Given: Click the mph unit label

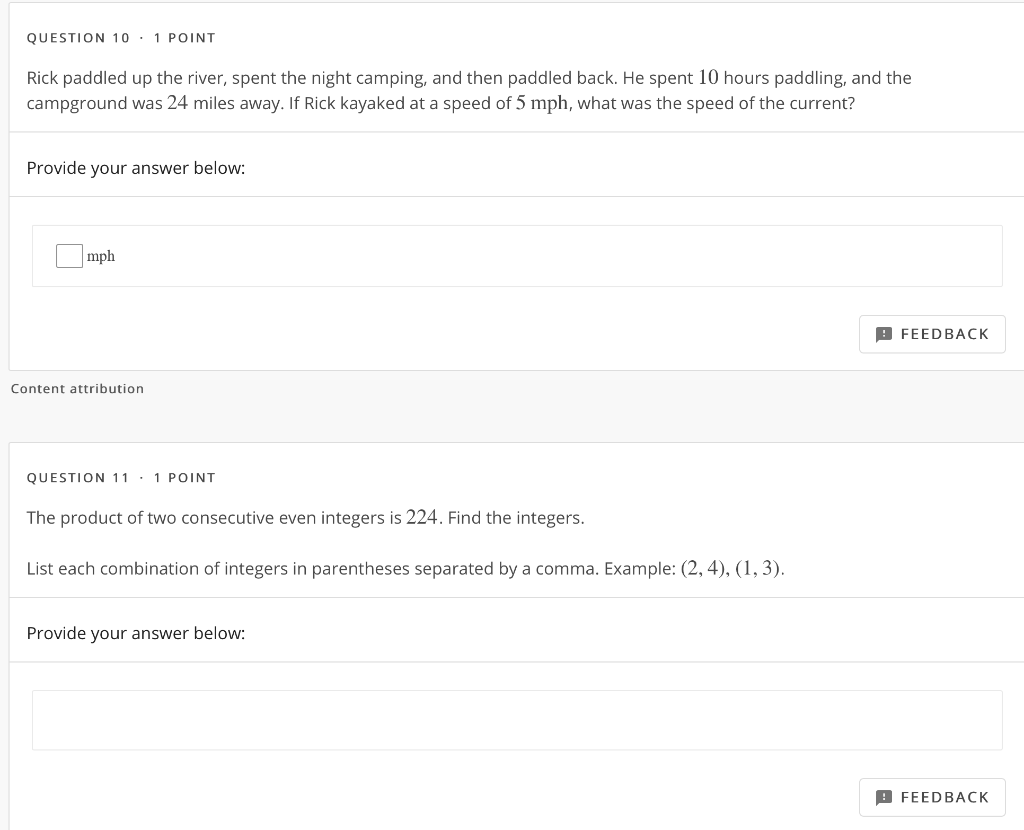Looking at the screenshot, I should click(100, 256).
